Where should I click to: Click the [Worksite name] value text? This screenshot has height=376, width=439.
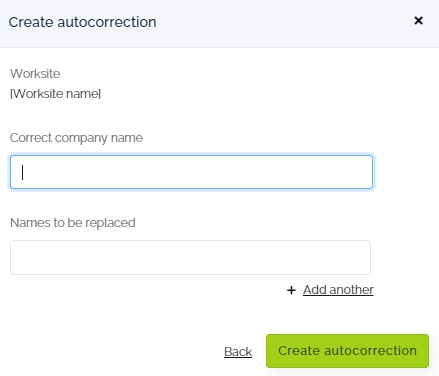coord(55,94)
